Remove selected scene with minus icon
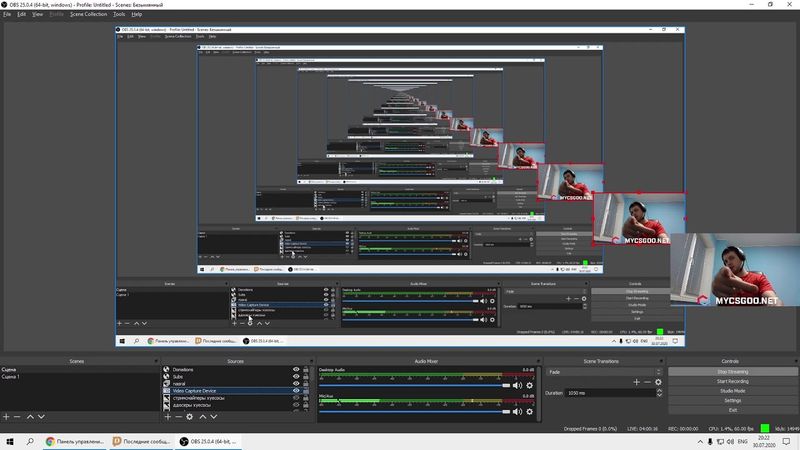 [x=17, y=416]
